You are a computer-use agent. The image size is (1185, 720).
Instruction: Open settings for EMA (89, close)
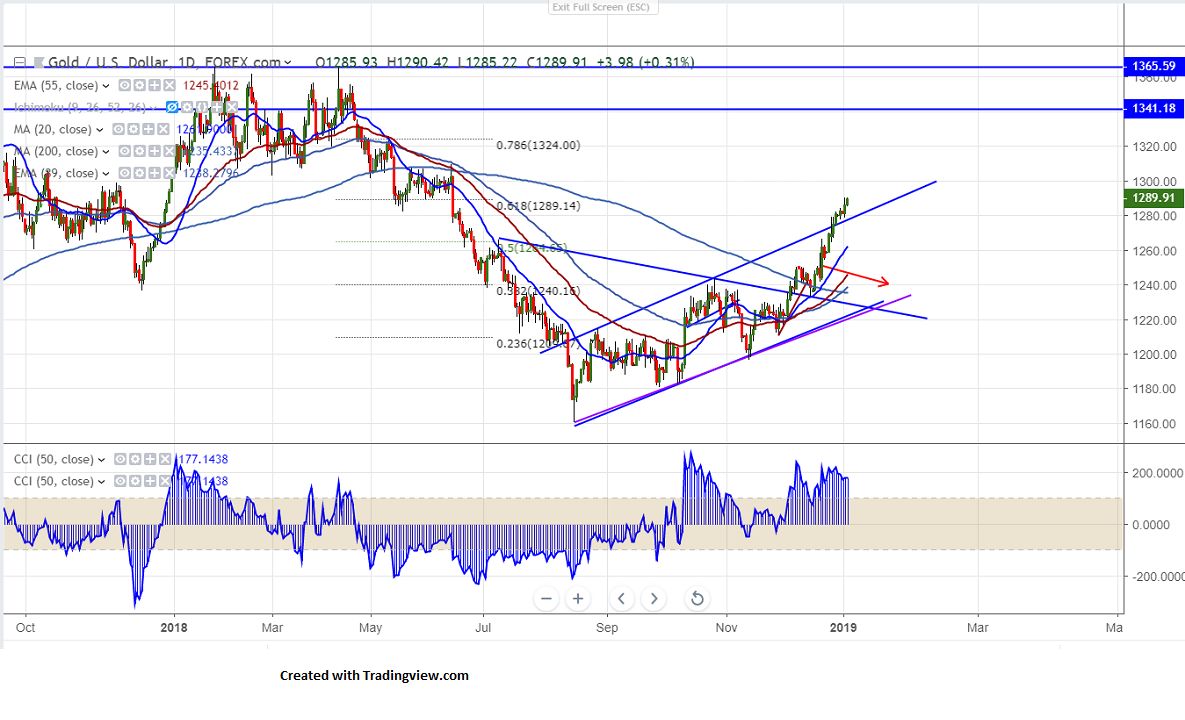pyautogui.click(x=139, y=173)
